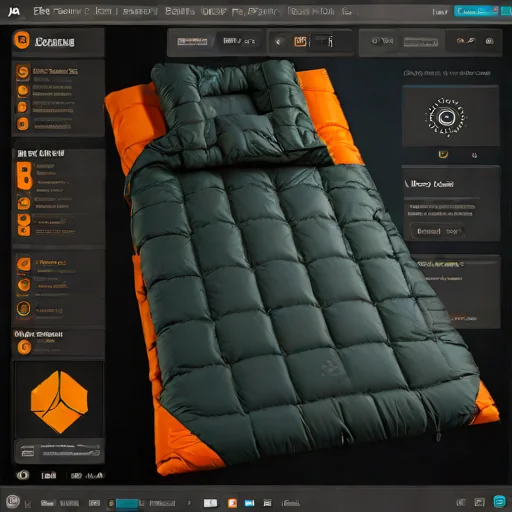Image resolution: width=512 pixels, height=512 pixels.
Task: Click the cyan round icon at the taskbar's right end
Action: (x=499, y=501)
